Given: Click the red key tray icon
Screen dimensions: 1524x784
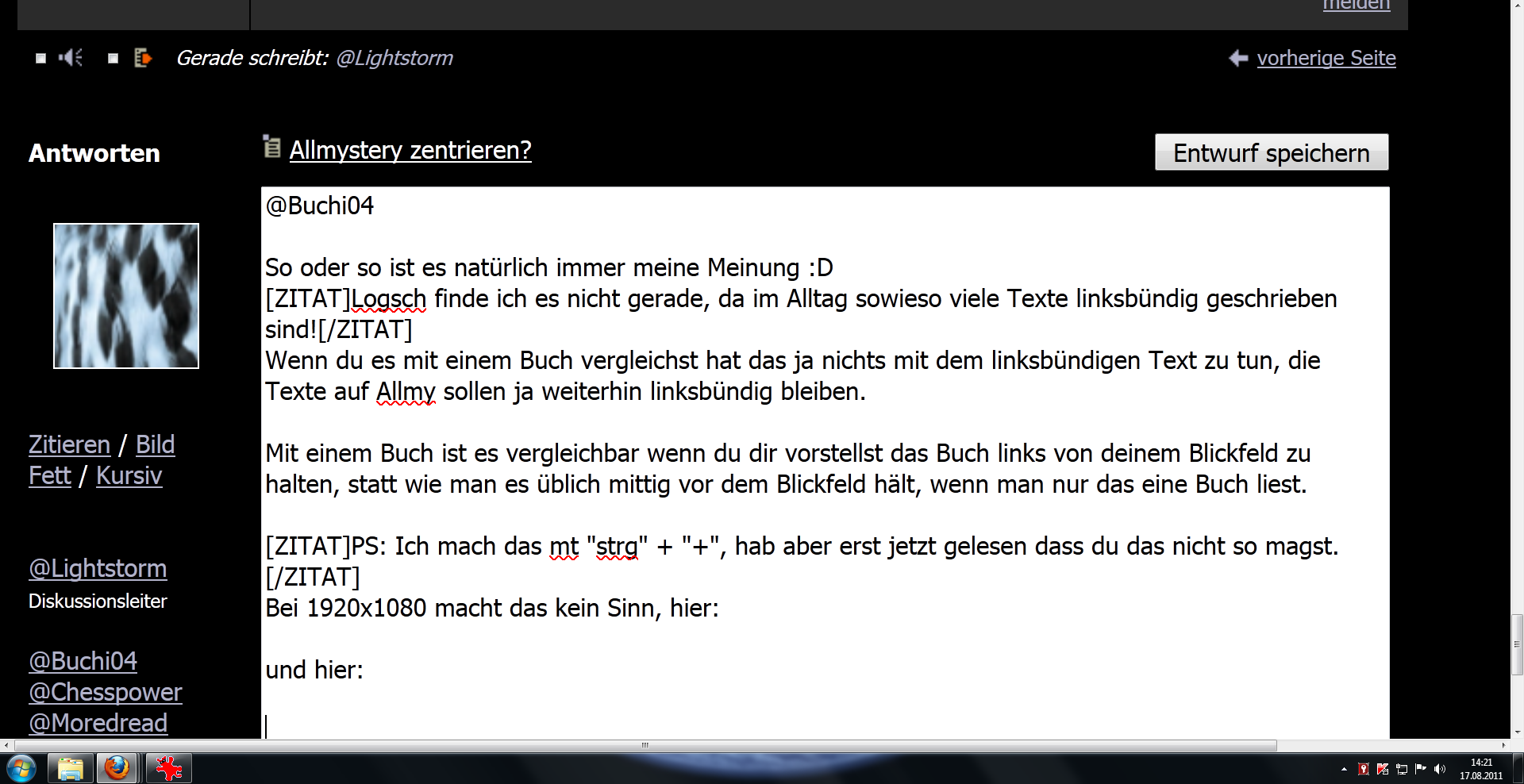Looking at the screenshot, I should [1364, 769].
